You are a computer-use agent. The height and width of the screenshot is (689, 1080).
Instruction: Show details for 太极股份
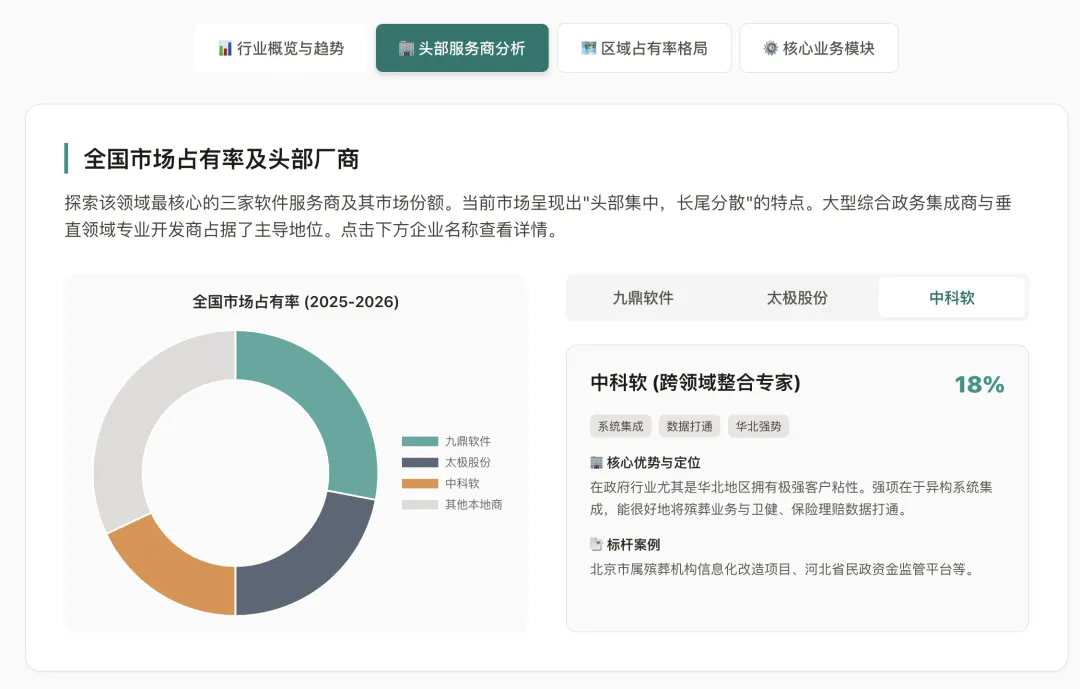[x=798, y=298]
